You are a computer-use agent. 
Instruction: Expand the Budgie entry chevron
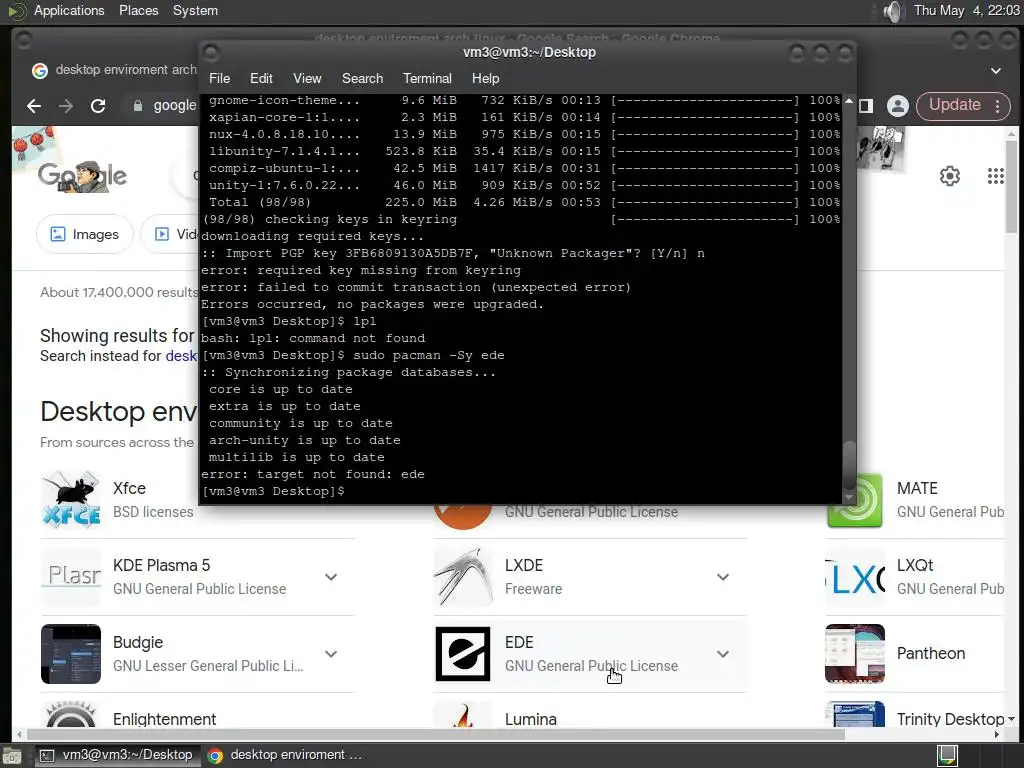tap(331, 654)
